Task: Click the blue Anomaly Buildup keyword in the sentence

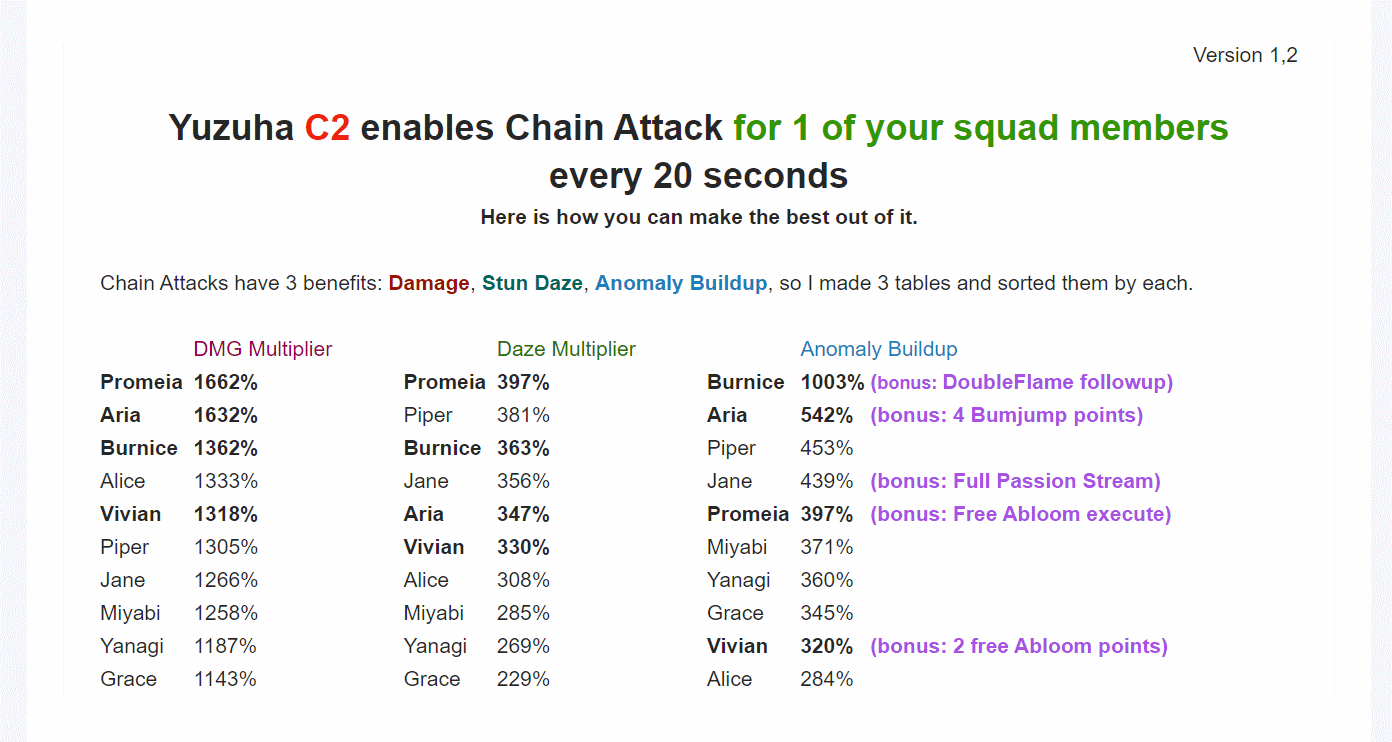Action: 681,283
